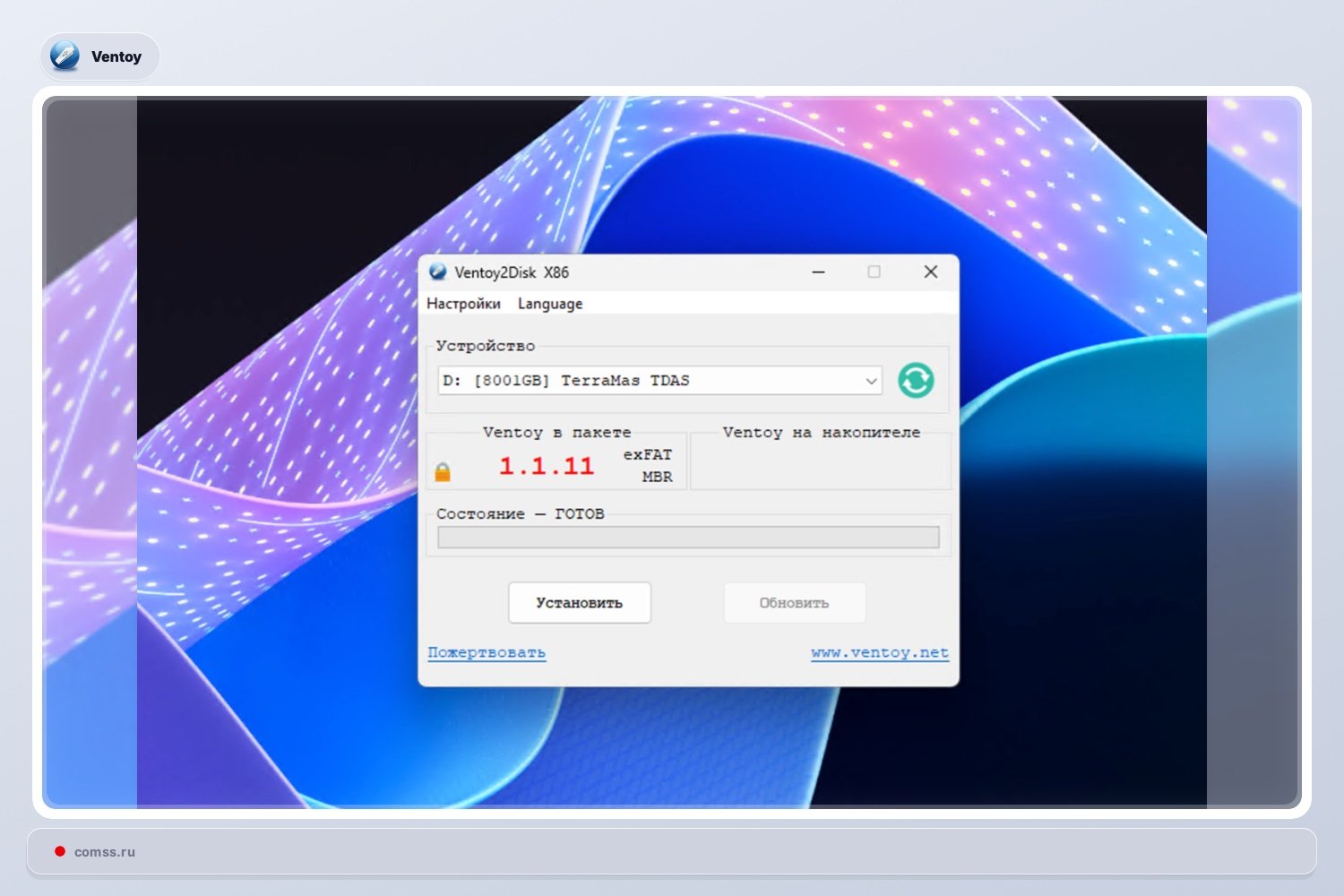The width and height of the screenshot is (1344, 896).
Task: Click the Ventoy logo in top-left badge
Action: click(65, 56)
